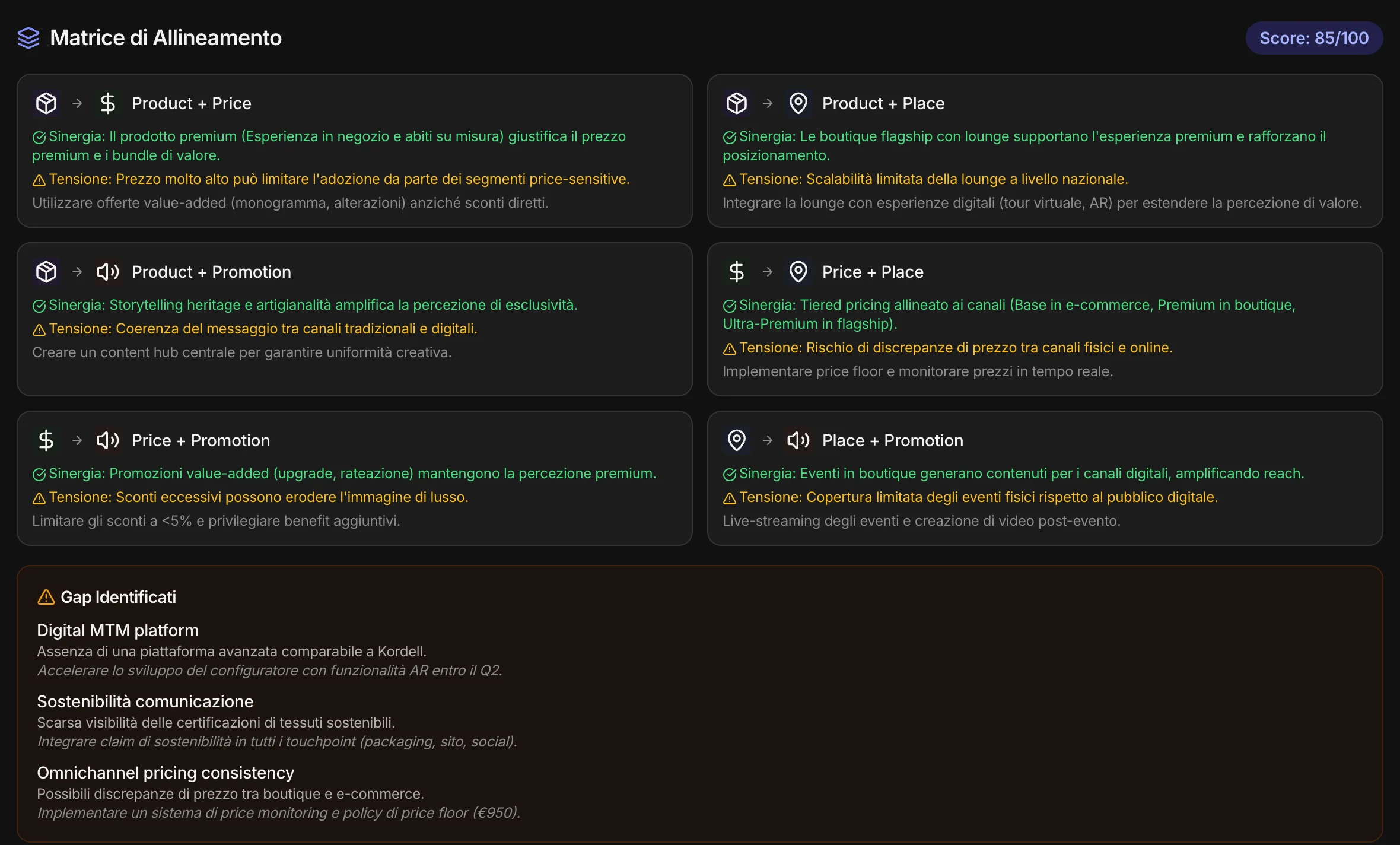Click the Omnichannel pricing consistency gap title
This screenshot has height=845, width=1400.
[x=166, y=773]
